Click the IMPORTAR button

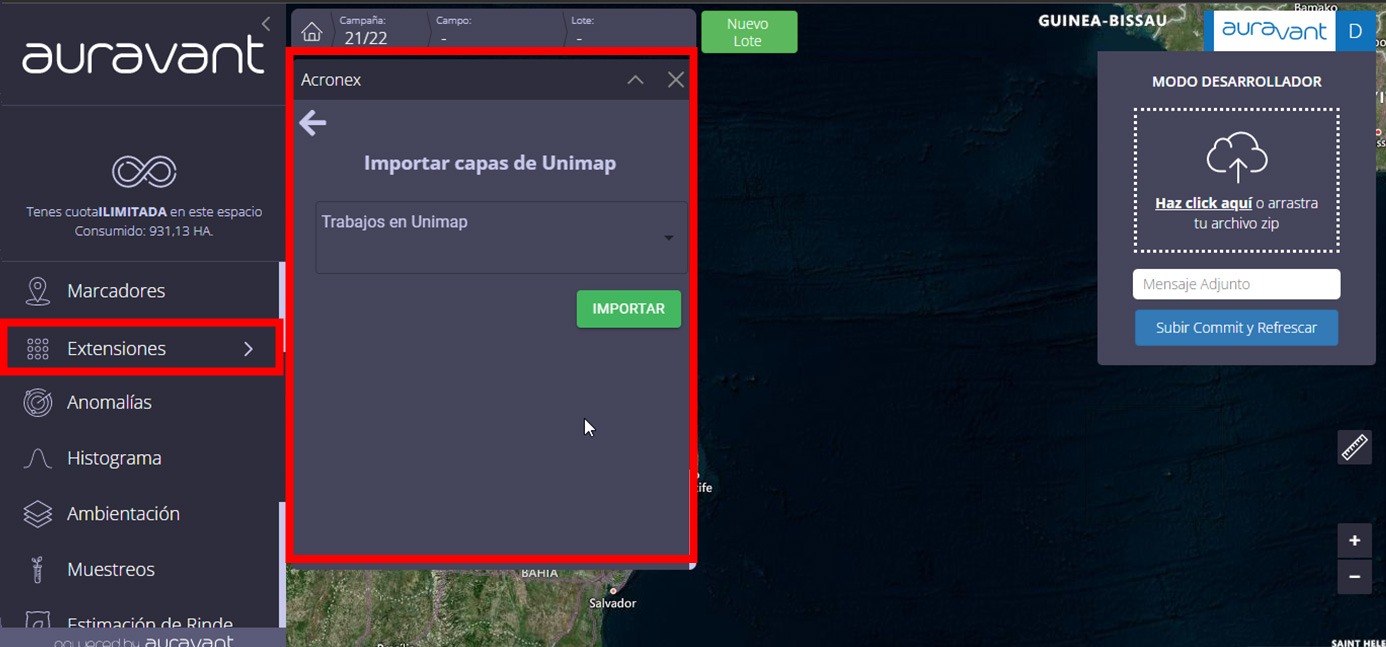coord(629,309)
